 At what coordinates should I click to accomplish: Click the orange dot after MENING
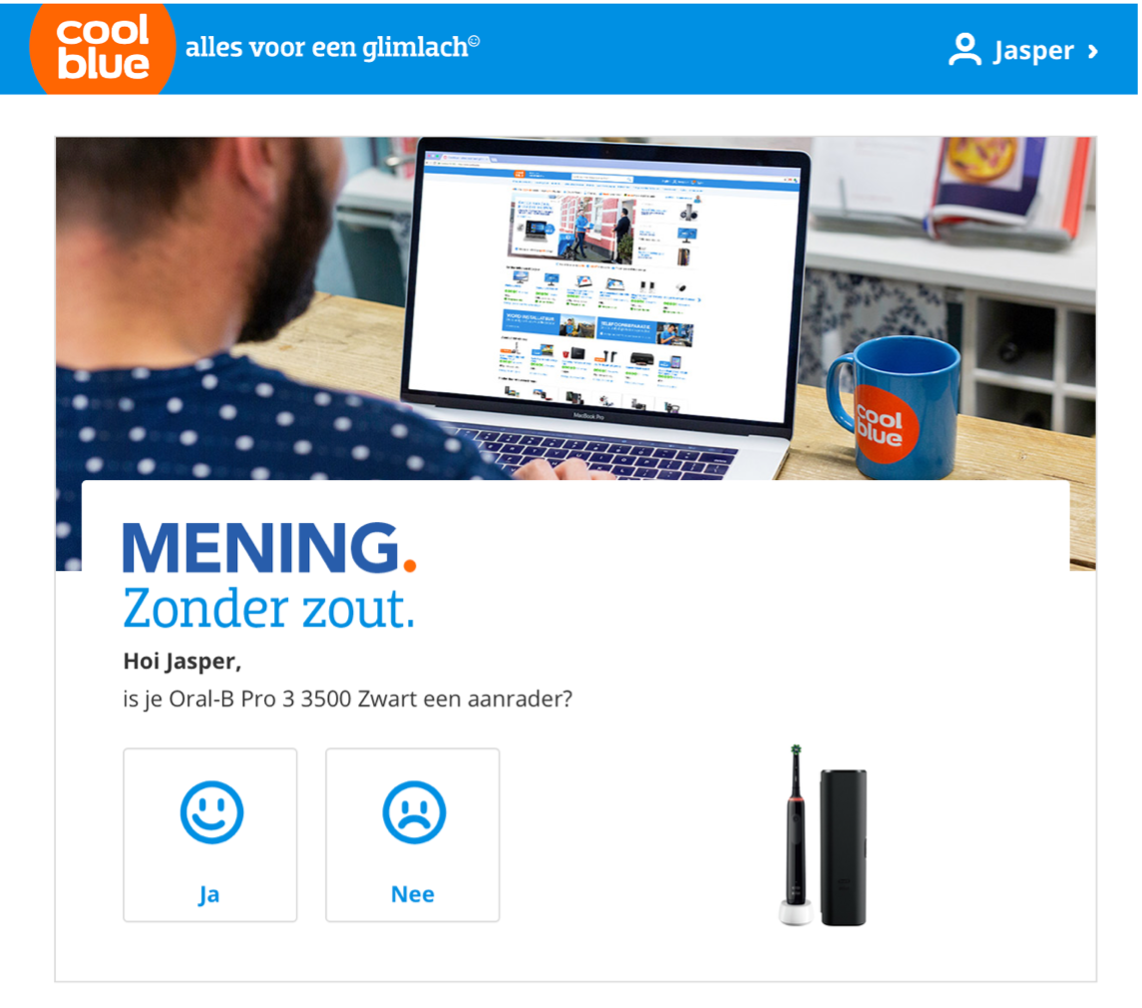click(x=409, y=565)
